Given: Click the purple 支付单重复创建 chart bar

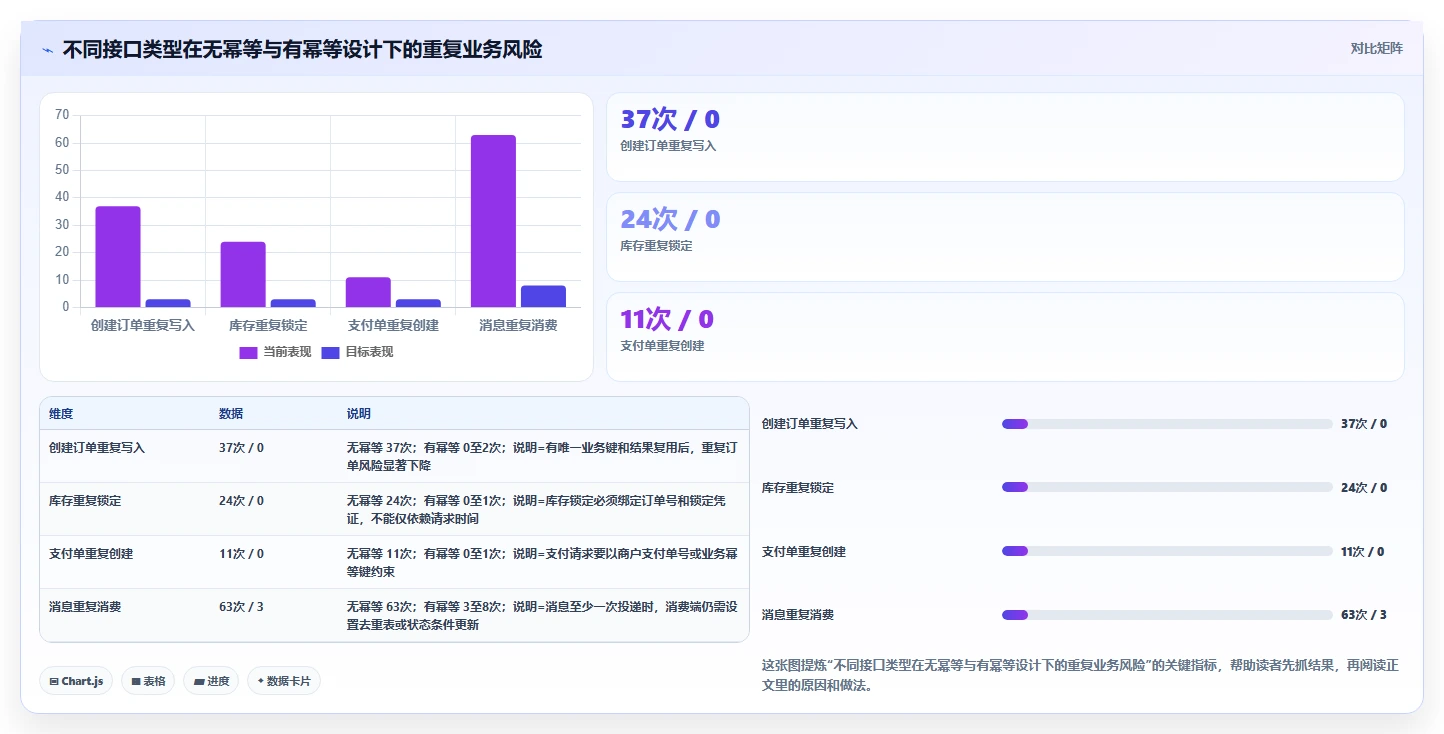Looking at the screenshot, I should point(368,292).
